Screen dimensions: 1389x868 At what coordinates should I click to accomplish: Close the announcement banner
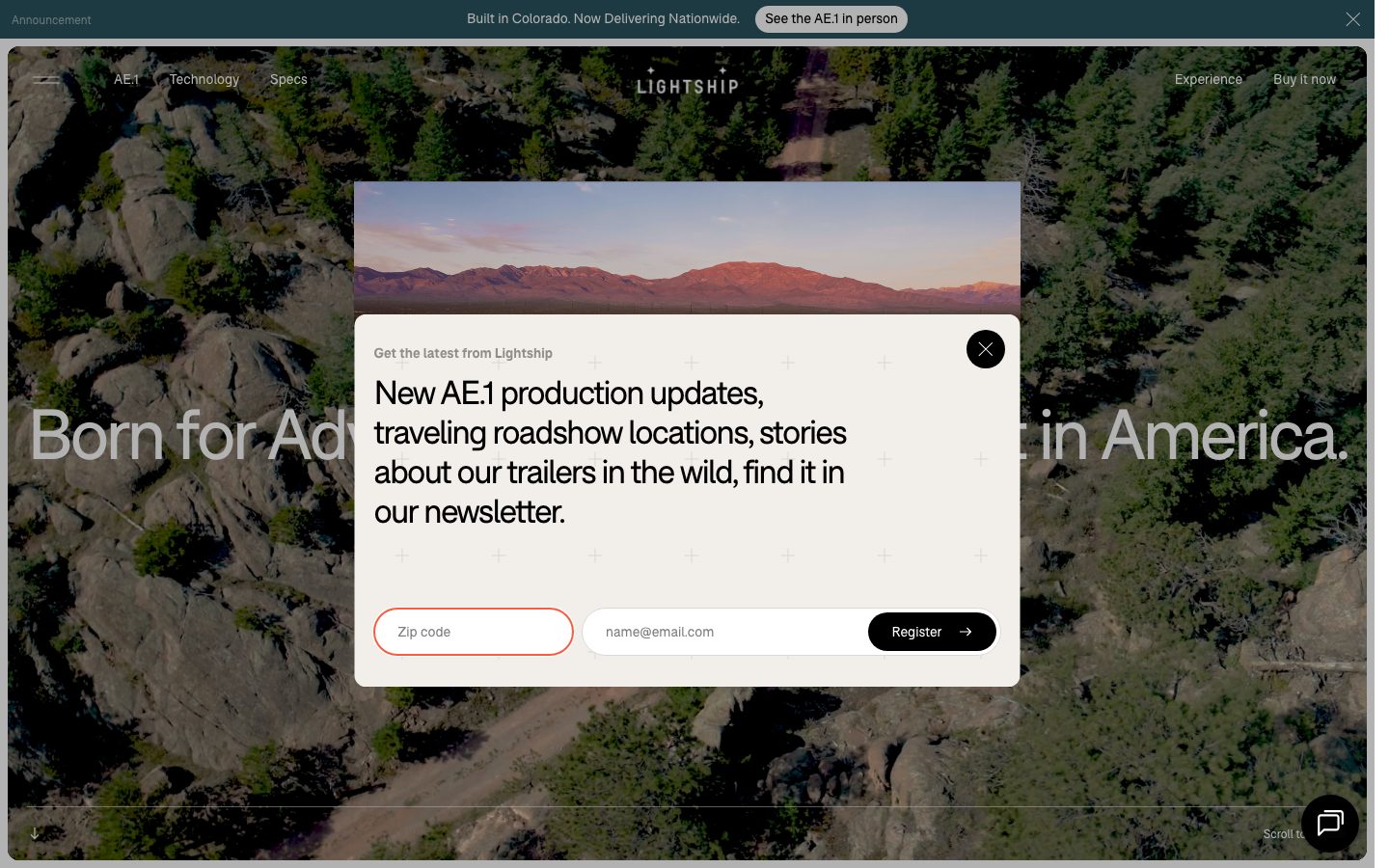(1352, 19)
